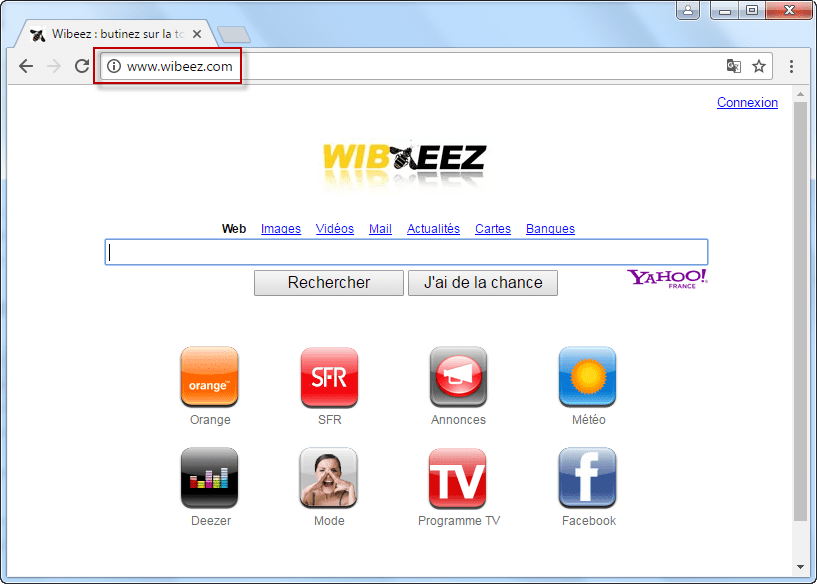Screen dimensions: 817x584
Task: Click the Facebook text label
Action: pos(588,521)
